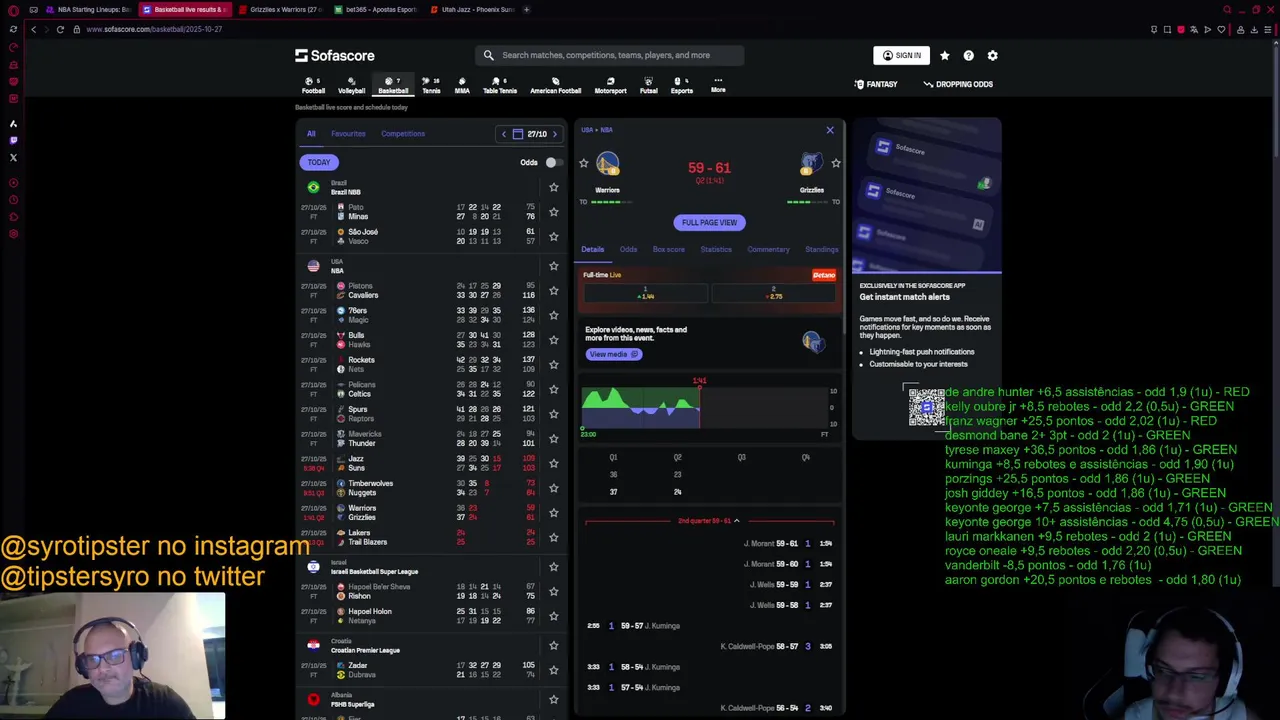This screenshot has height=720, width=1280.
Task: Open the FANTASY link
Action: click(876, 84)
